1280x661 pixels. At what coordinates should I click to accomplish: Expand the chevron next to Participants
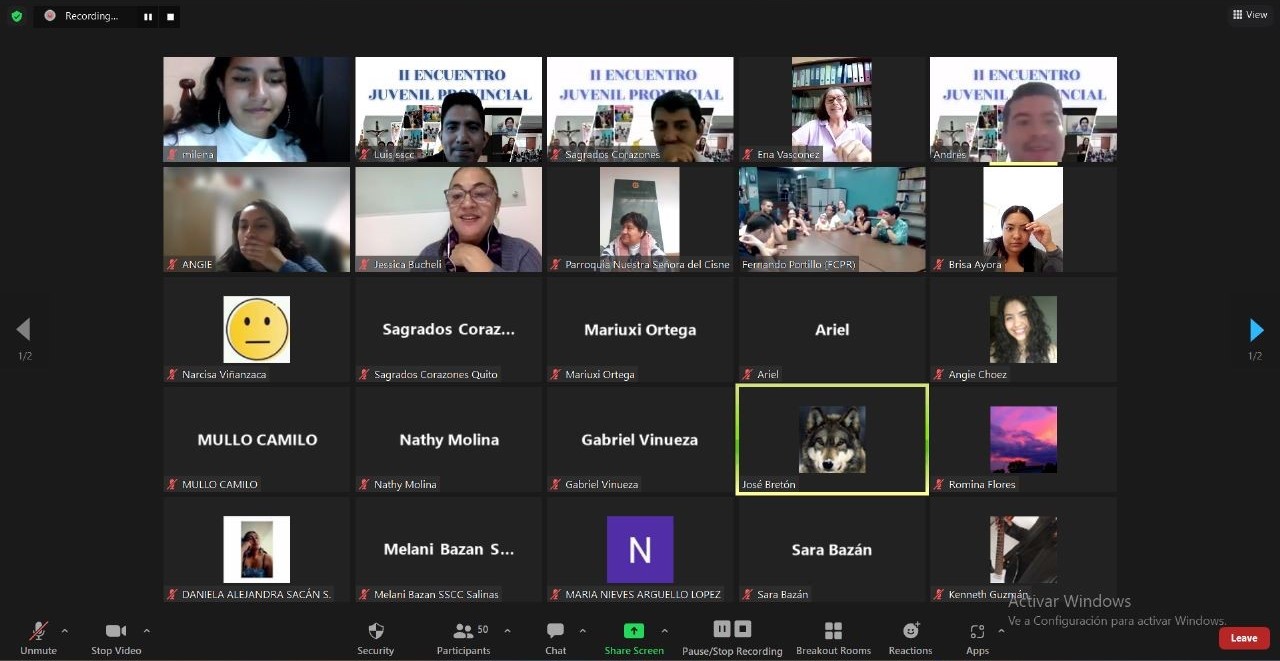click(507, 631)
